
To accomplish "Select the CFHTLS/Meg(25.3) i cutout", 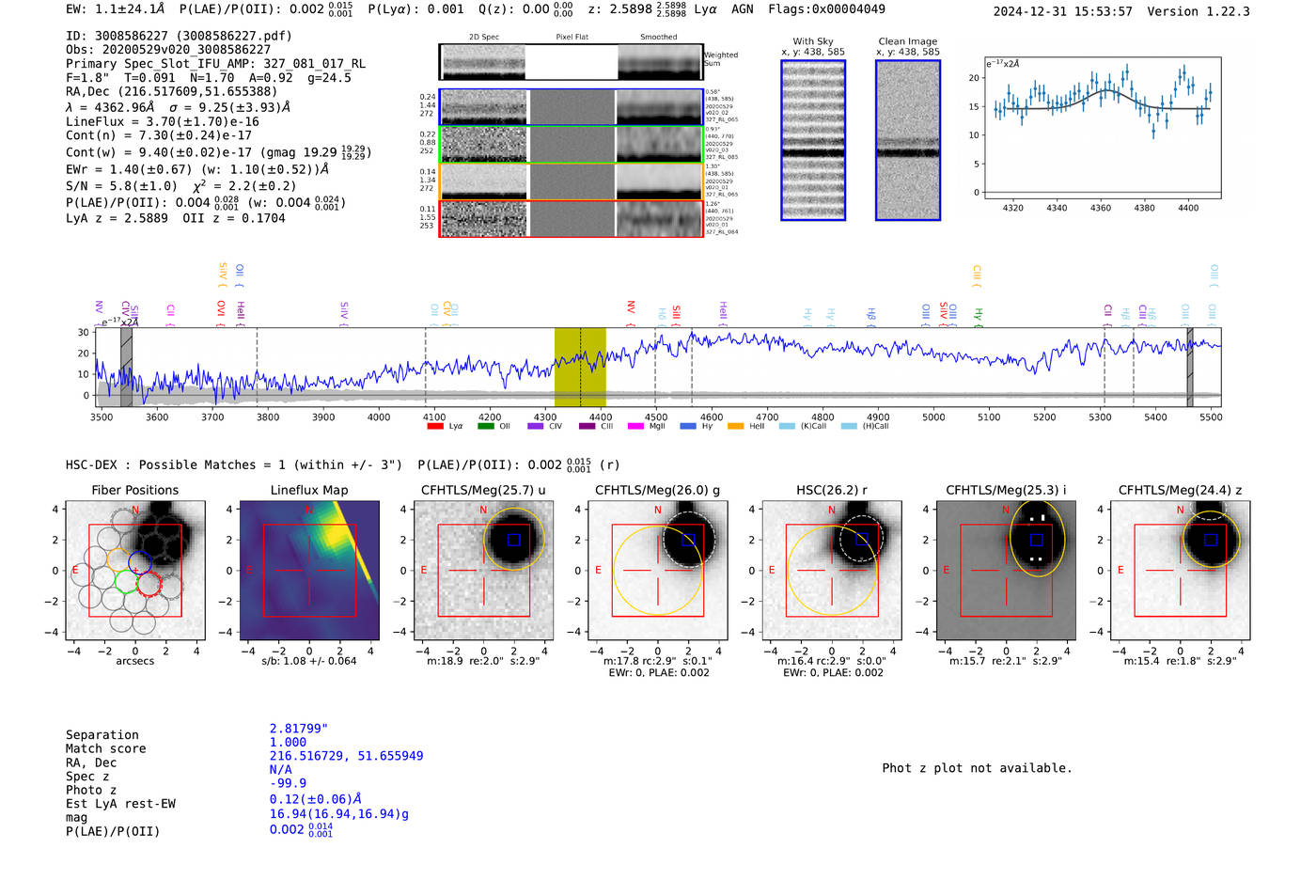I will coord(1006,571).
